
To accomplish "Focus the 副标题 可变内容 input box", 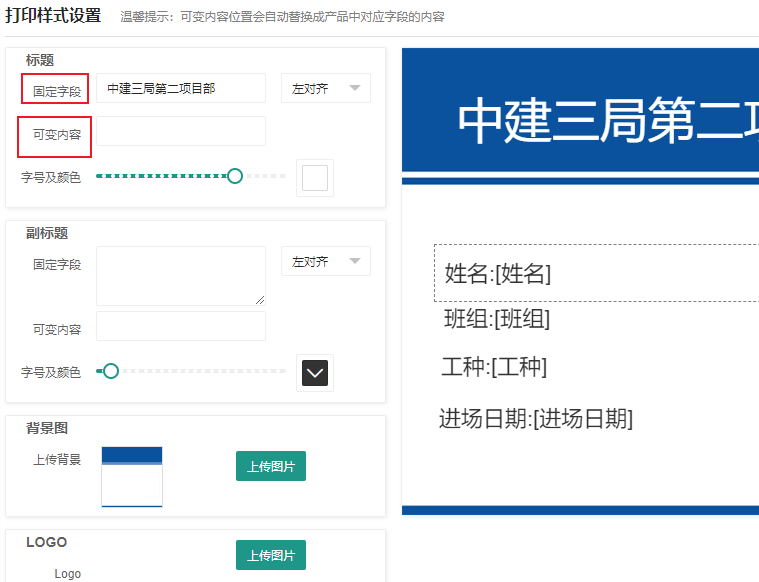I will pos(180,326).
